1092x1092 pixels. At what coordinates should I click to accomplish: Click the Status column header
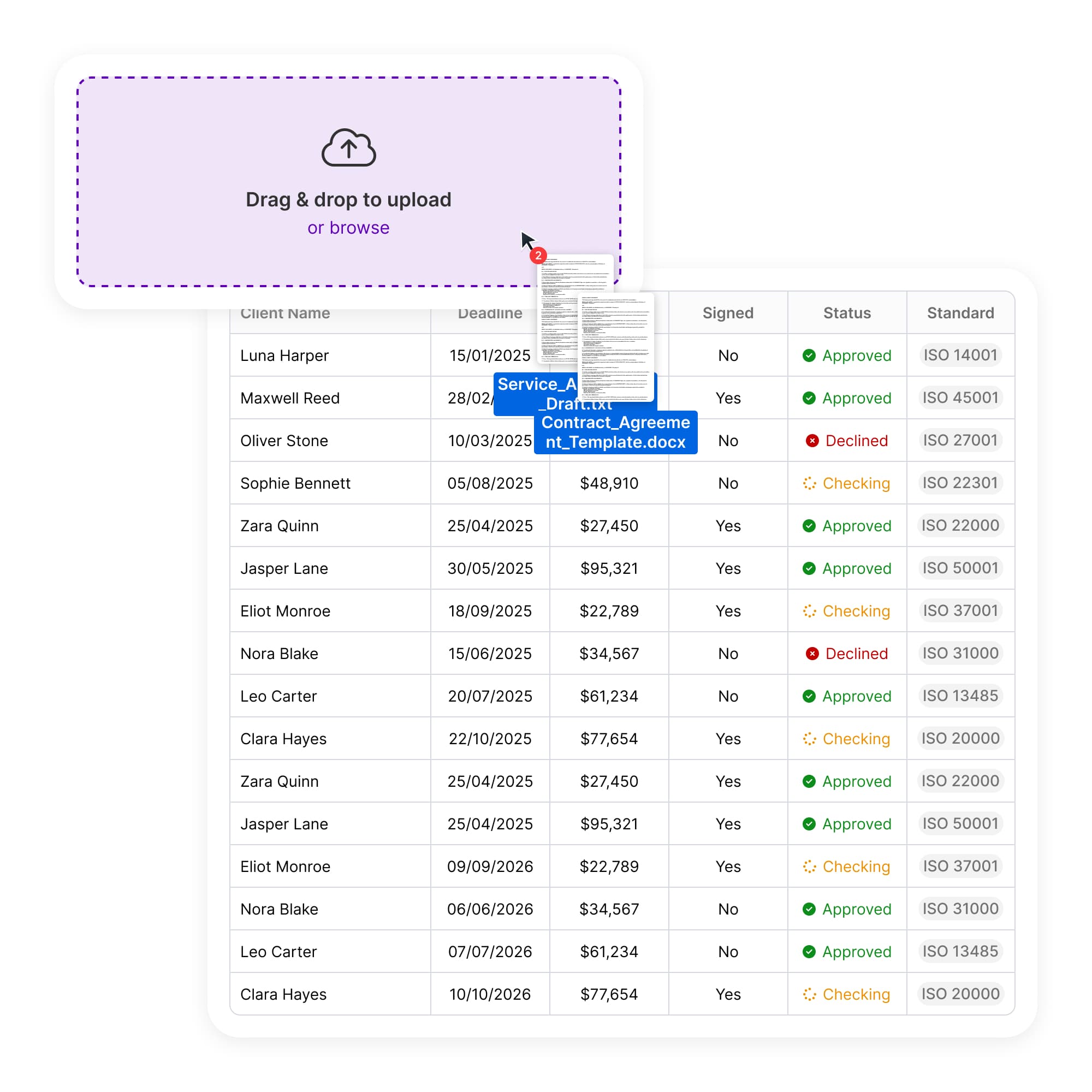pos(847,312)
